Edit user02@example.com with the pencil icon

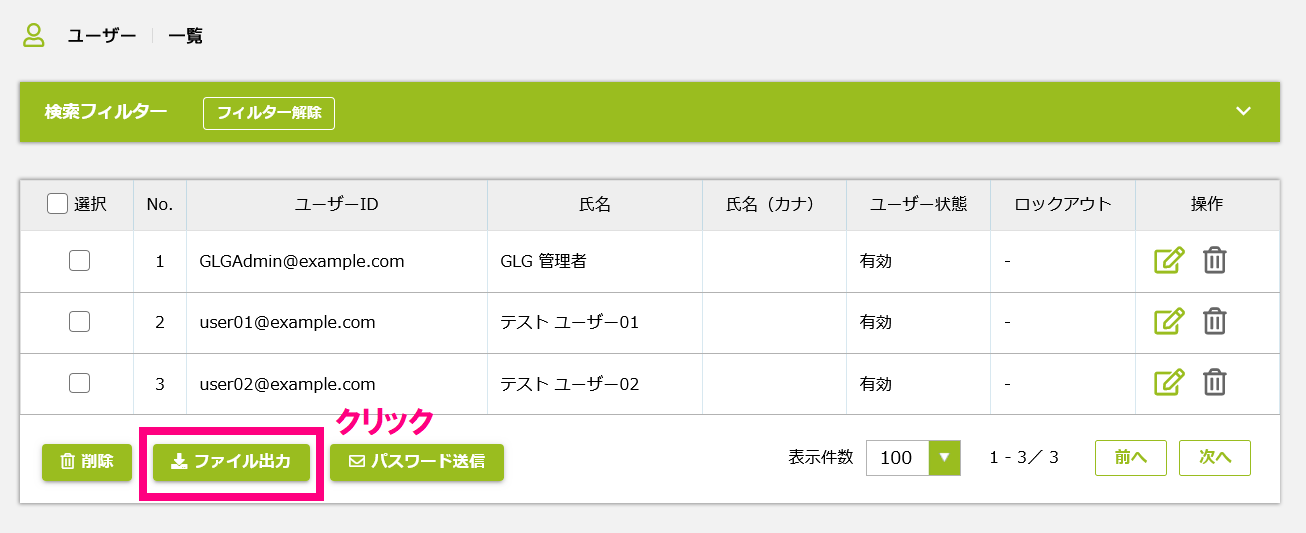(x=1169, y=383)
